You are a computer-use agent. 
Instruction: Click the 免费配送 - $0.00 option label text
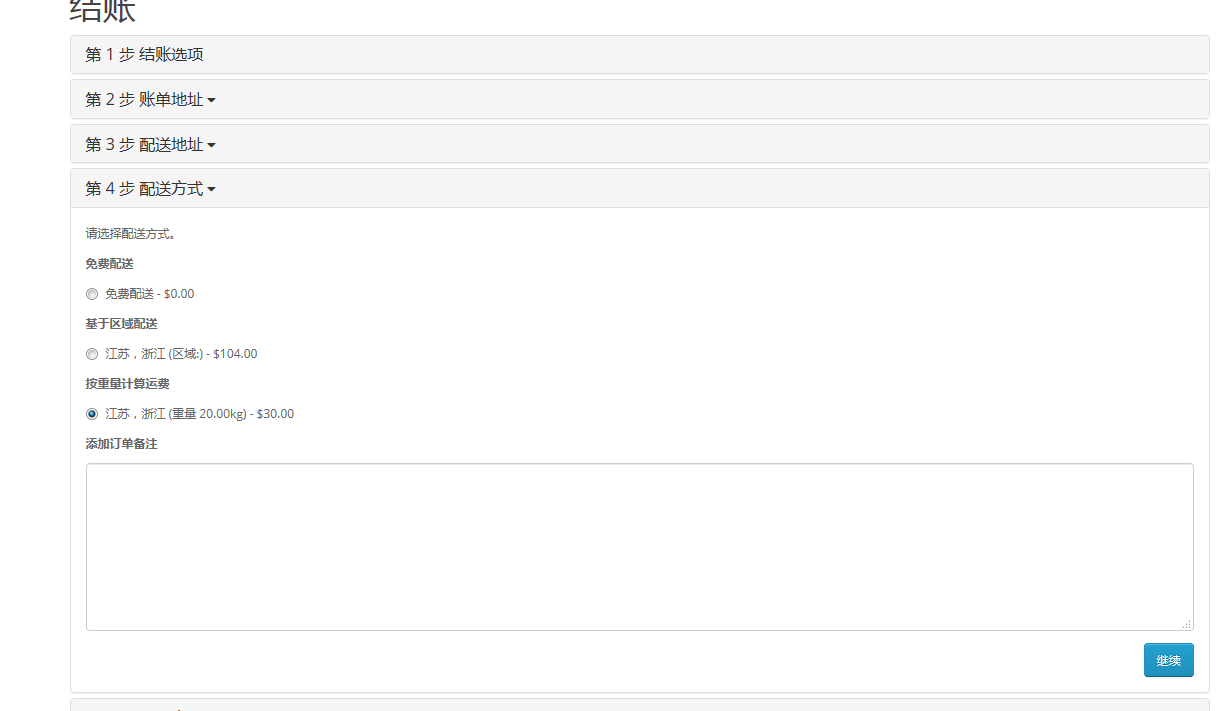point(150,294)
